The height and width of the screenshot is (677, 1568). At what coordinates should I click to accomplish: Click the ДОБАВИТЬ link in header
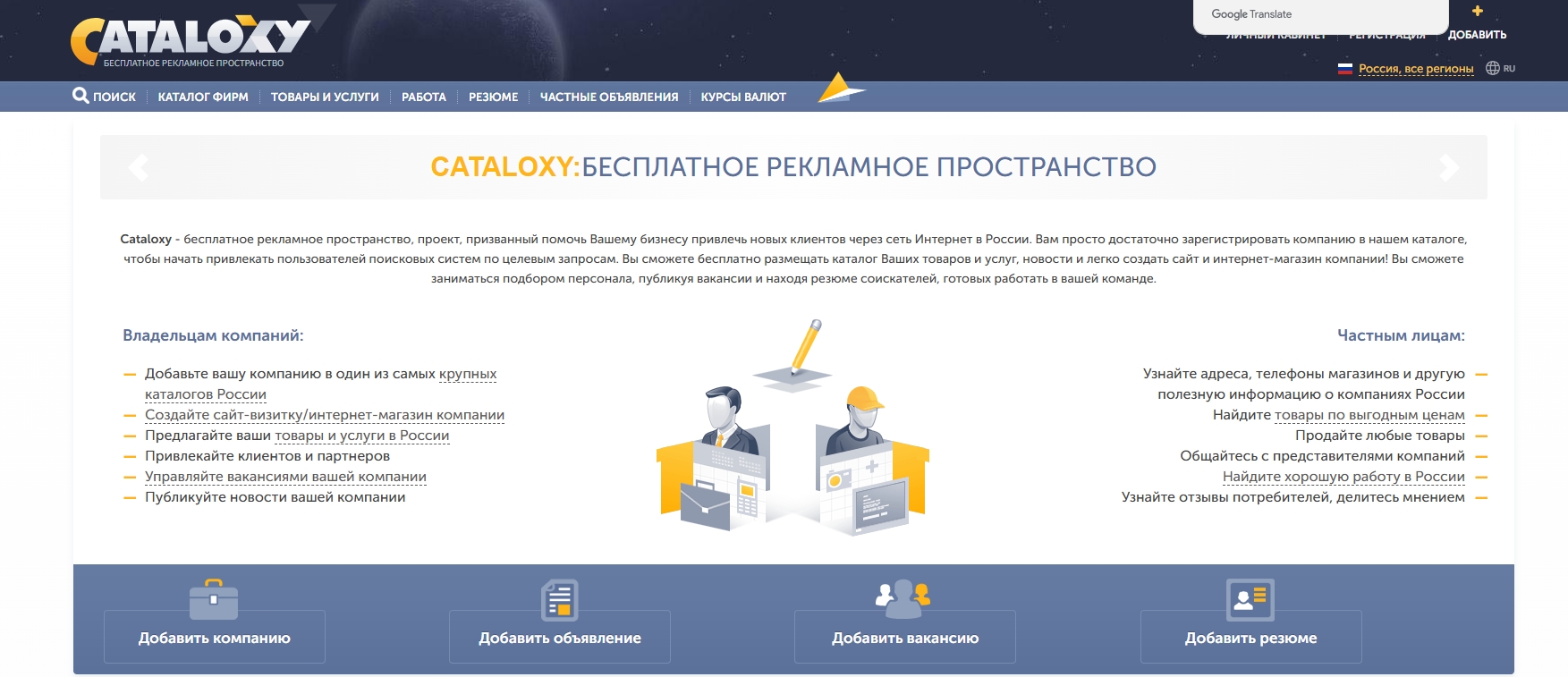(x=1477, y=35)
